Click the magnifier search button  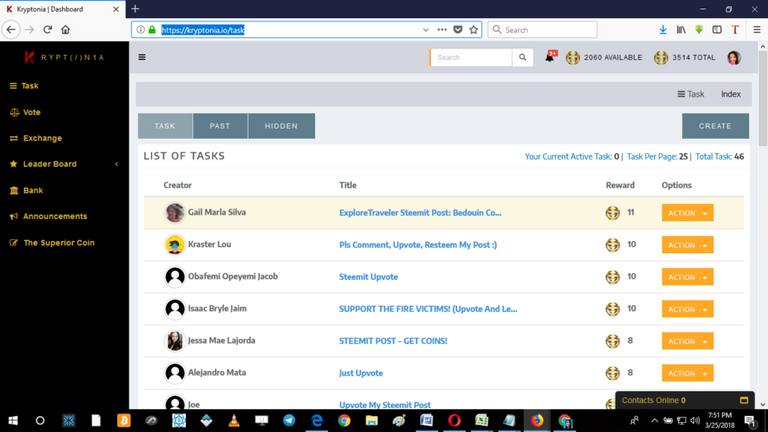click(523, 57)
